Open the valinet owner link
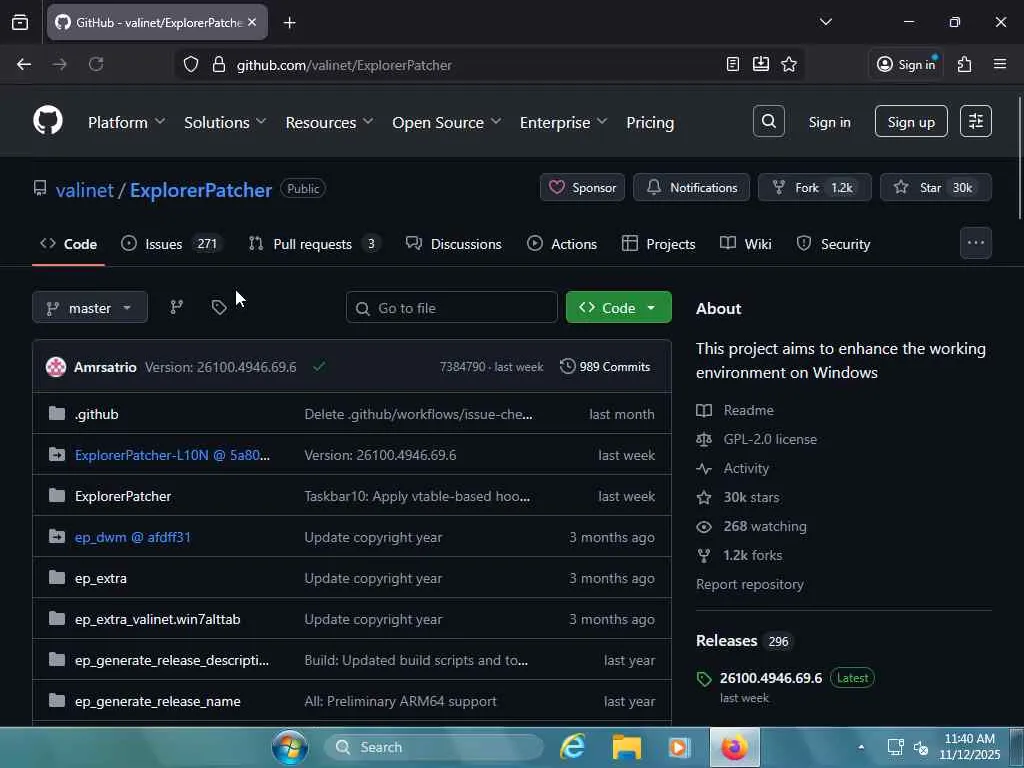1024x768 pixels. 84,190
